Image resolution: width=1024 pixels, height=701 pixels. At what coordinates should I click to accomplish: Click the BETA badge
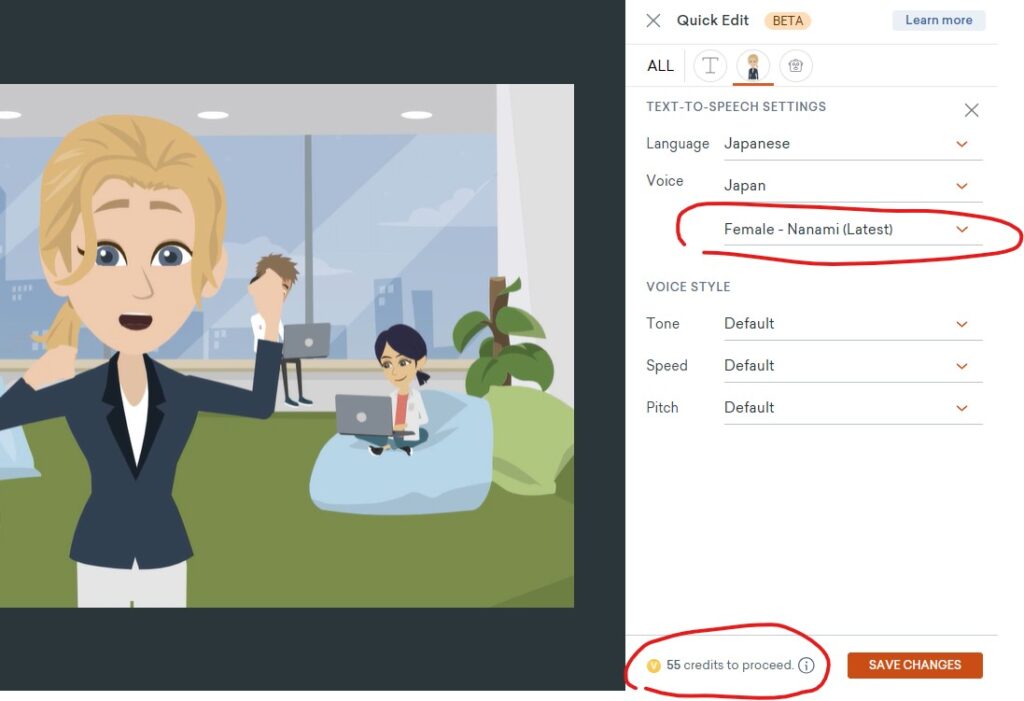coord(788,21)
